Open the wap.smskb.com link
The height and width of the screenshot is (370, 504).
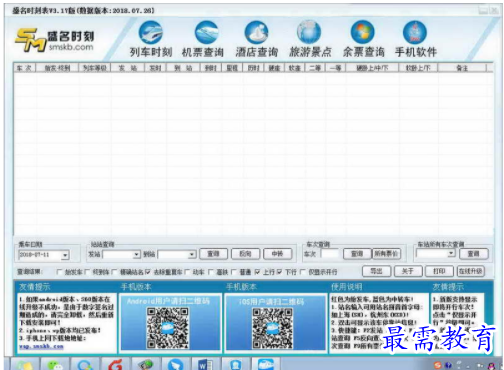coord(41,346)
